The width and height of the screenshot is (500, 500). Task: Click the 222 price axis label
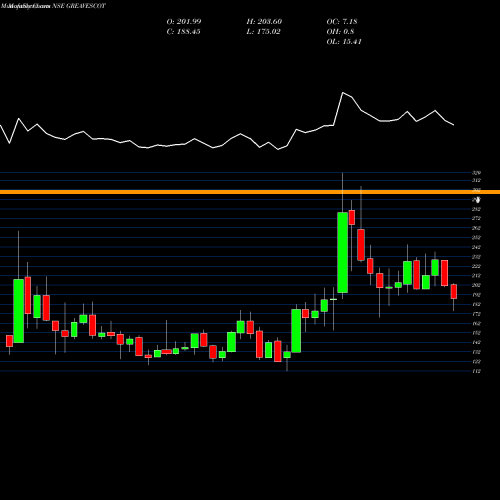coord(476,266)
